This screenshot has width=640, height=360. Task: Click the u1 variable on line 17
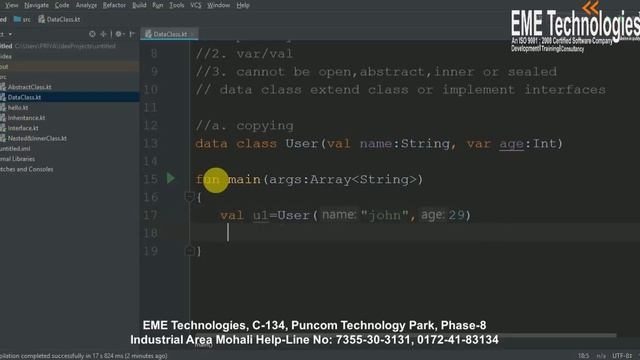(260, 216)
